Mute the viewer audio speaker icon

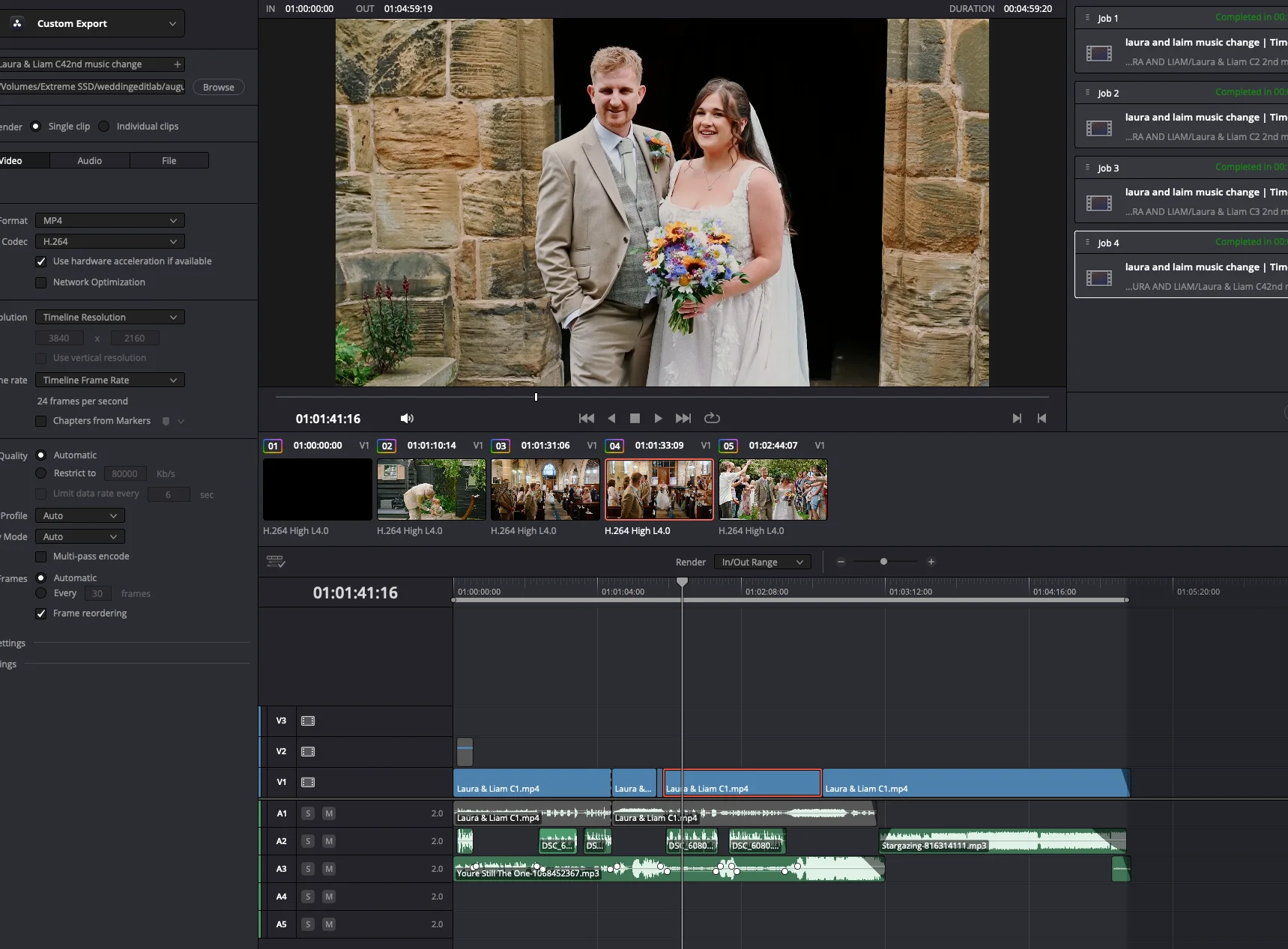pyautogui.click(x=407, y=419)
